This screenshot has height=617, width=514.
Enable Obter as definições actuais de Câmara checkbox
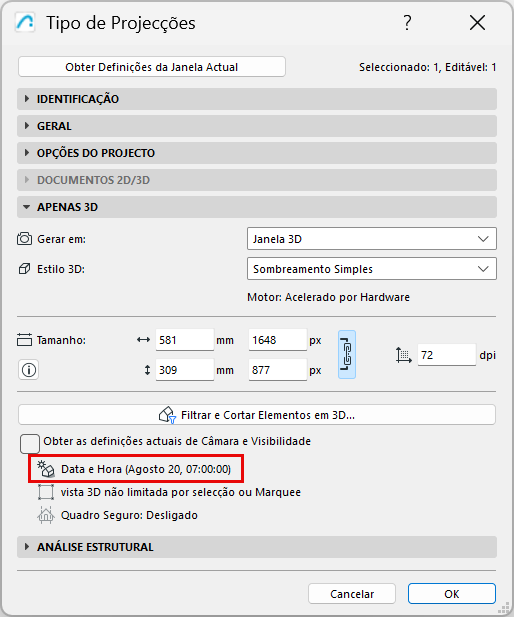coord(30,444)
